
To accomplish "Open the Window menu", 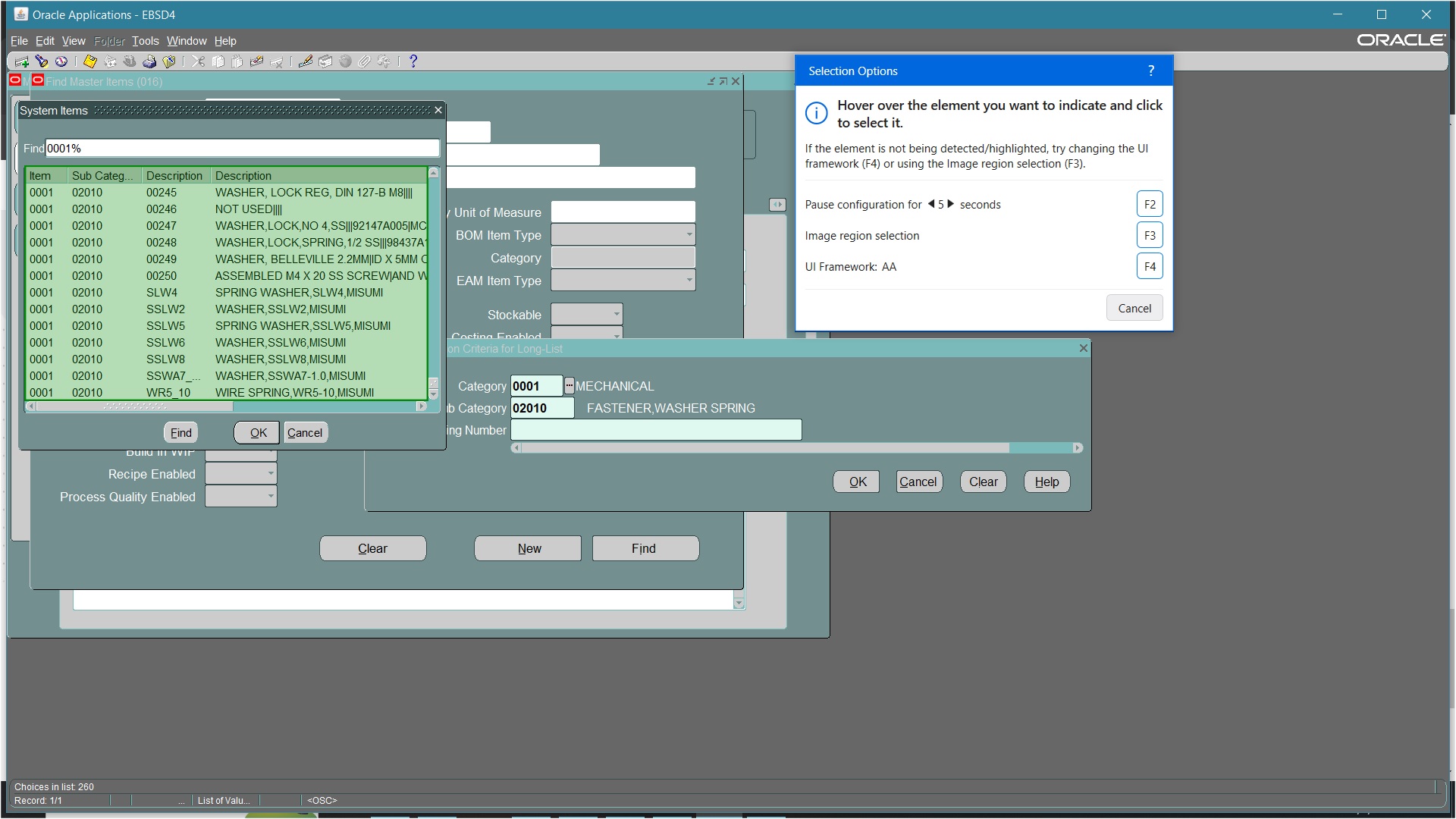I will tap(187, 41).
